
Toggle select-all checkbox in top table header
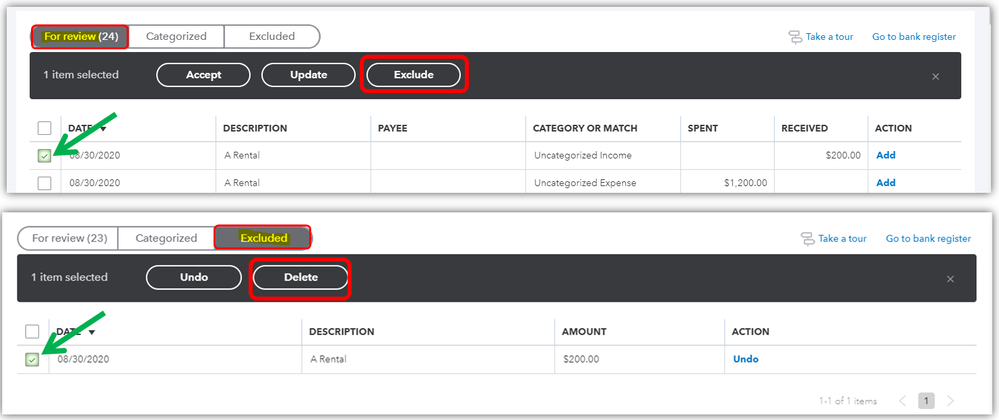(x=44, y=128)
